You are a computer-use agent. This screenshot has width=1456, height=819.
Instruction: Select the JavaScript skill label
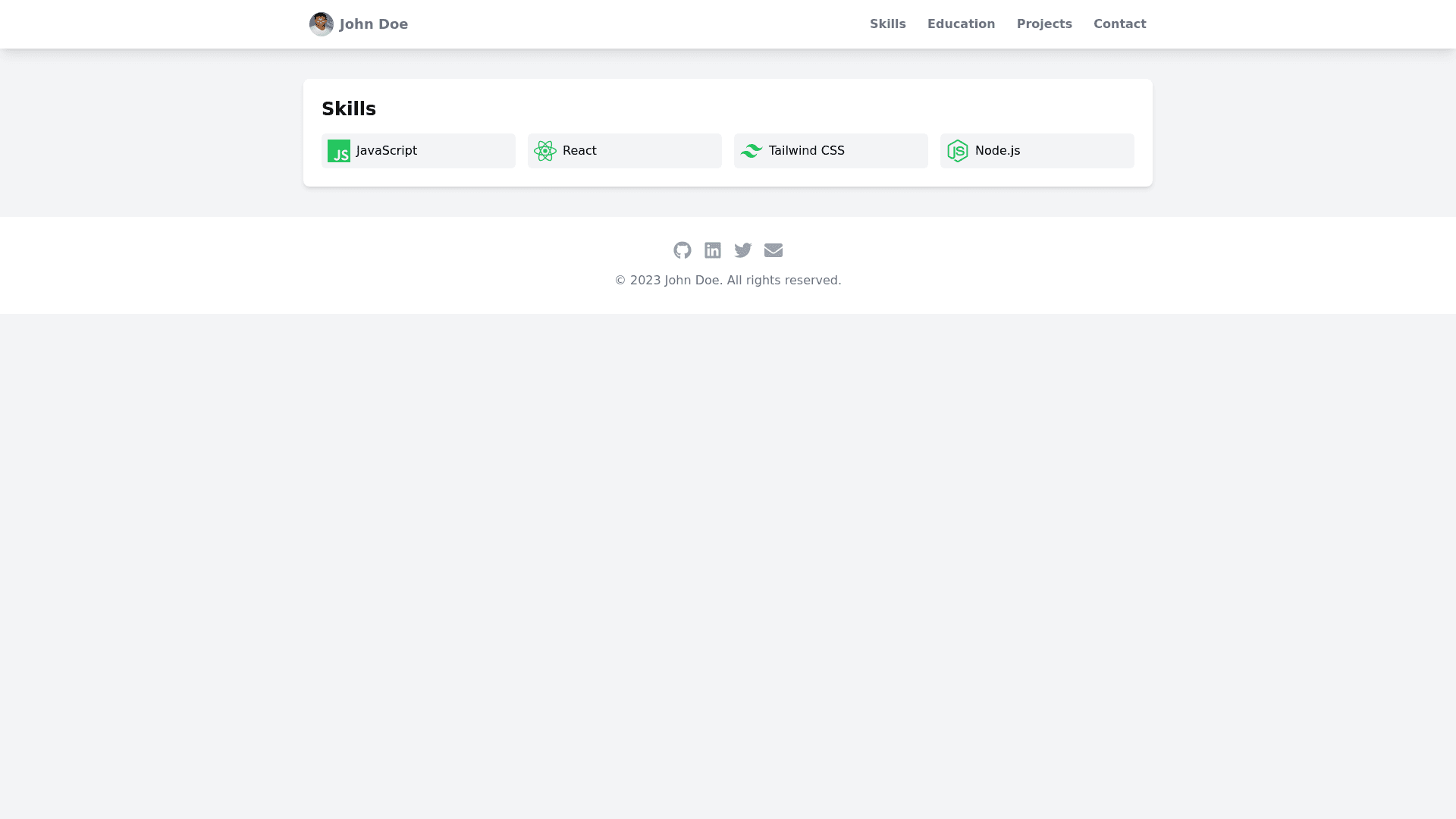[387, 151]
